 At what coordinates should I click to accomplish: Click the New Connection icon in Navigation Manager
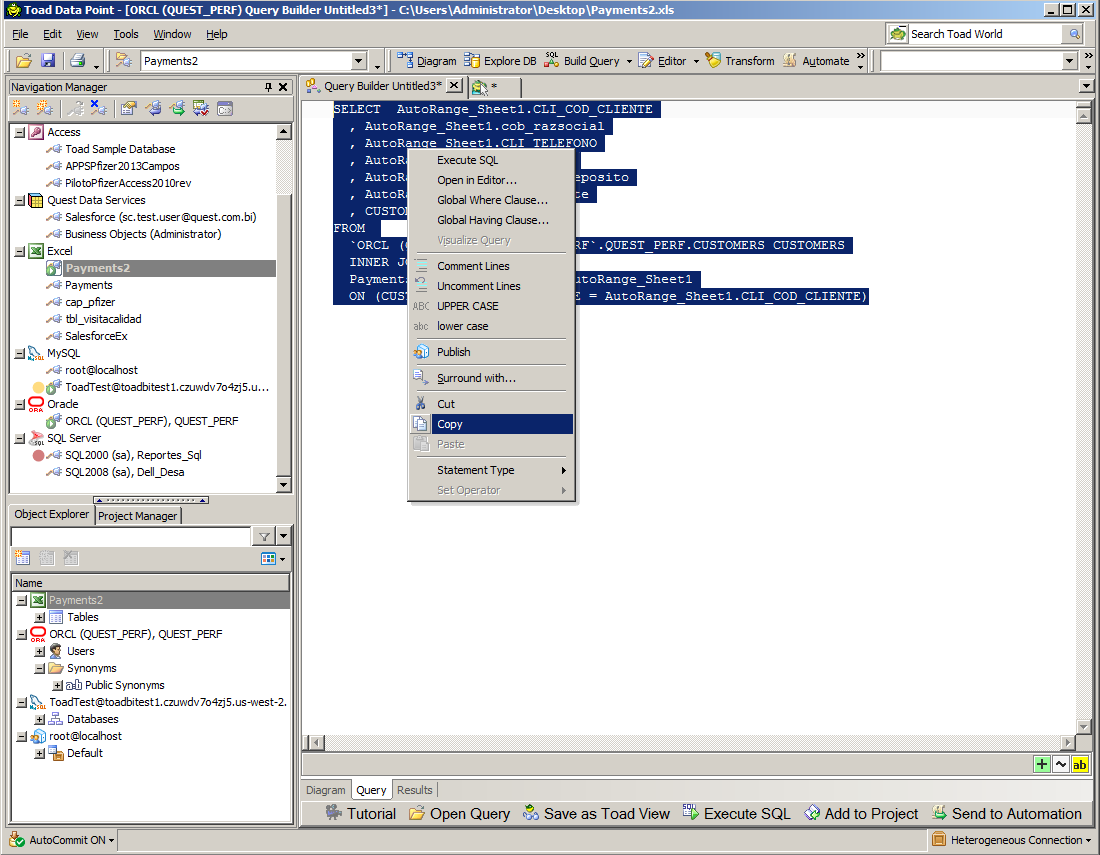point(21,108)
